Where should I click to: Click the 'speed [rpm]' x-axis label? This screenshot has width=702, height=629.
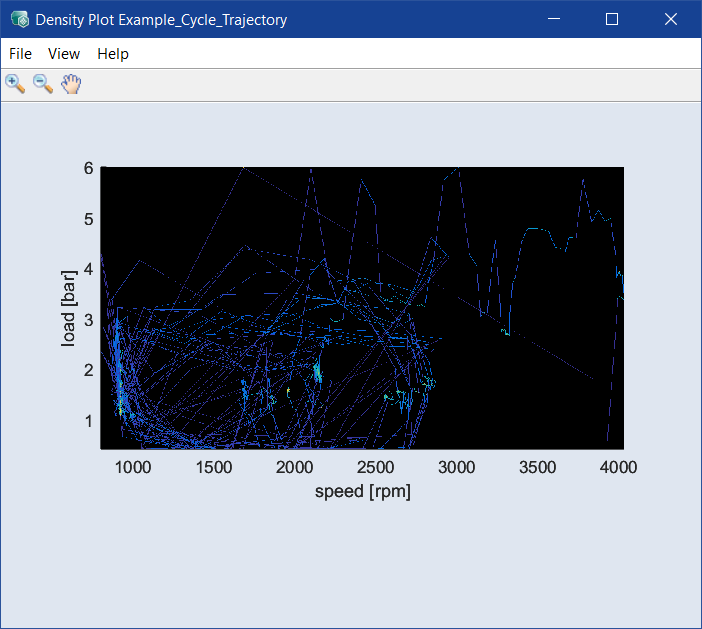[x=362, y=491]
